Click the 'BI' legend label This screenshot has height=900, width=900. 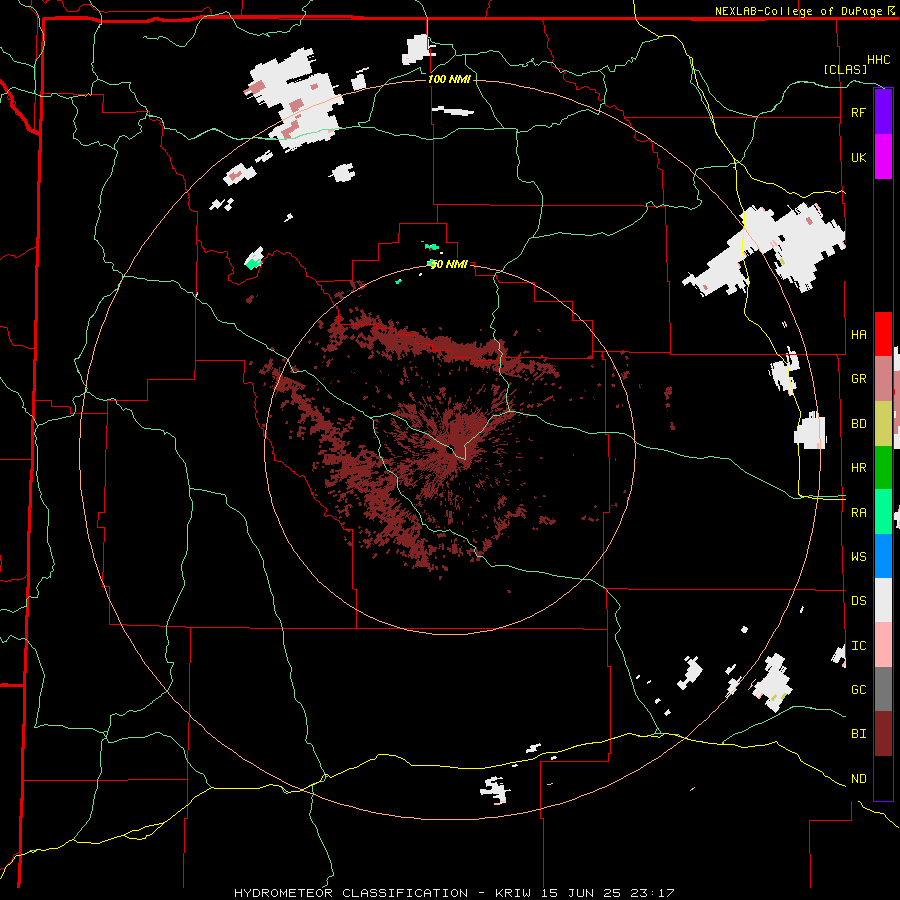[x=858, y=734]
